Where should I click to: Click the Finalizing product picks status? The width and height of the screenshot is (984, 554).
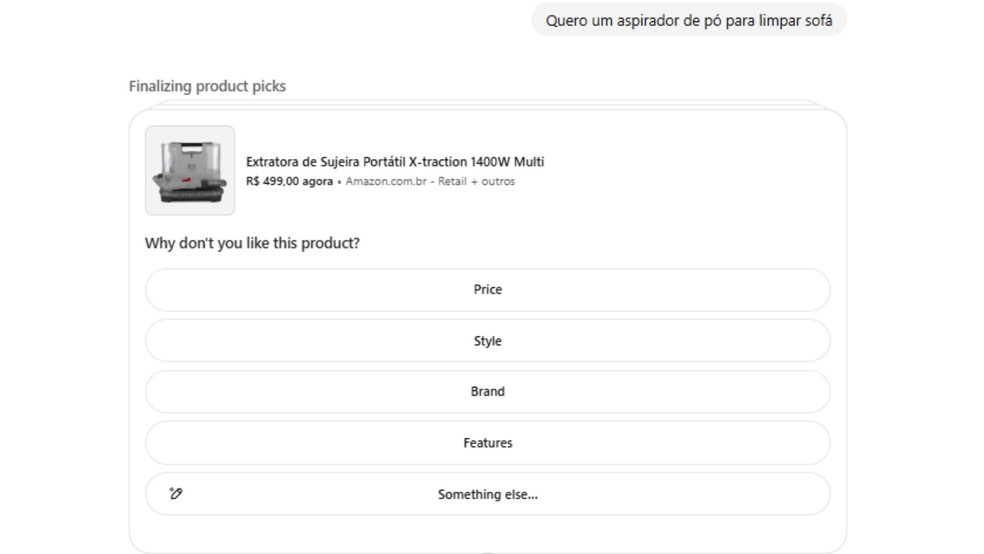click(x=207, y=86)
